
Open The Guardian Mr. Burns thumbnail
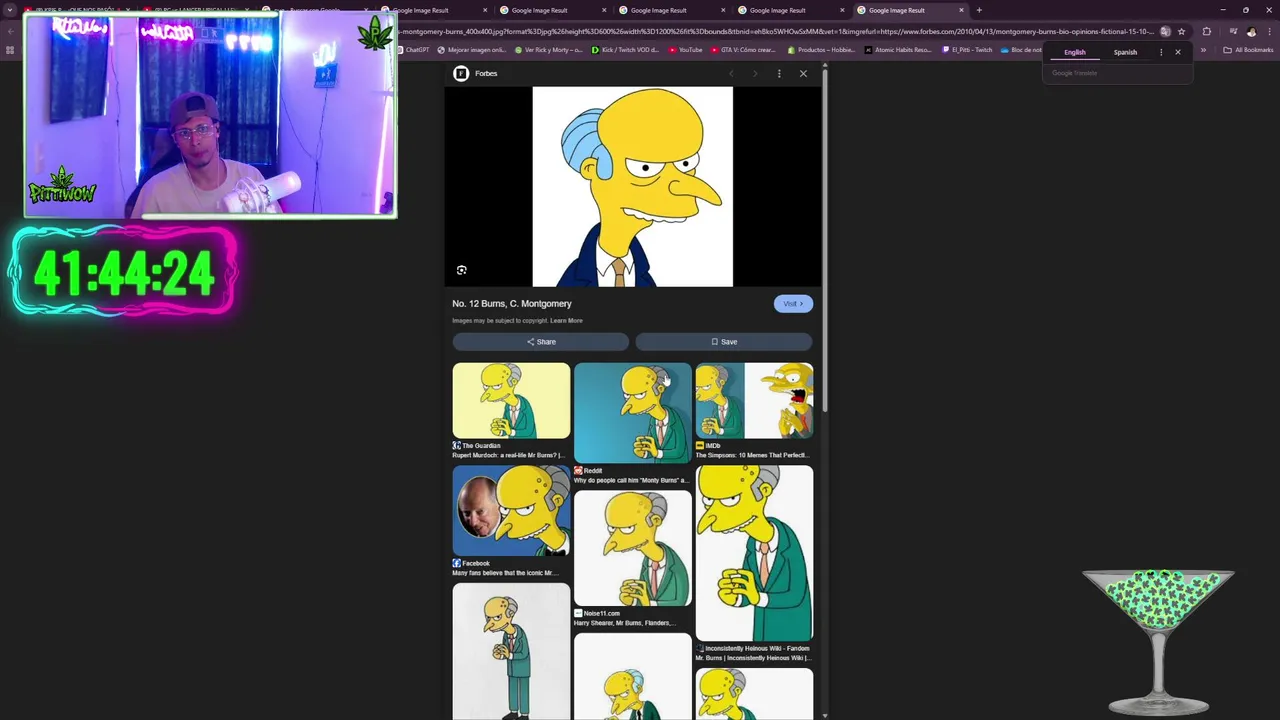511,400
